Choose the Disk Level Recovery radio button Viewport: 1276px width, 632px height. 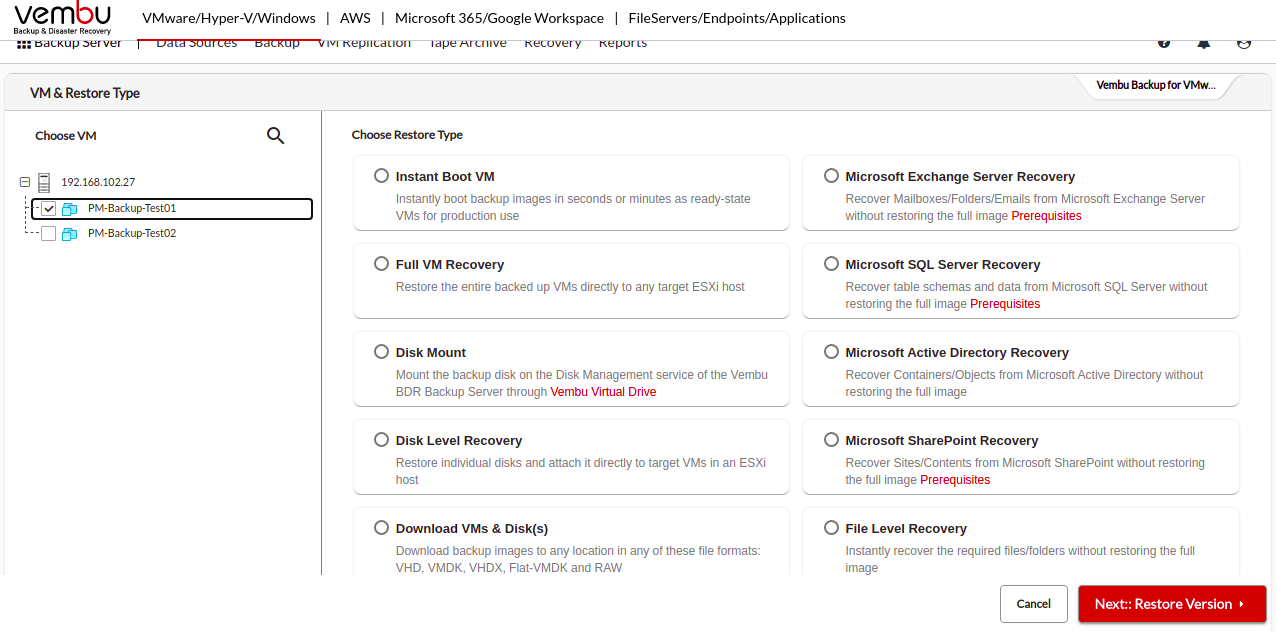click(381, 440)
